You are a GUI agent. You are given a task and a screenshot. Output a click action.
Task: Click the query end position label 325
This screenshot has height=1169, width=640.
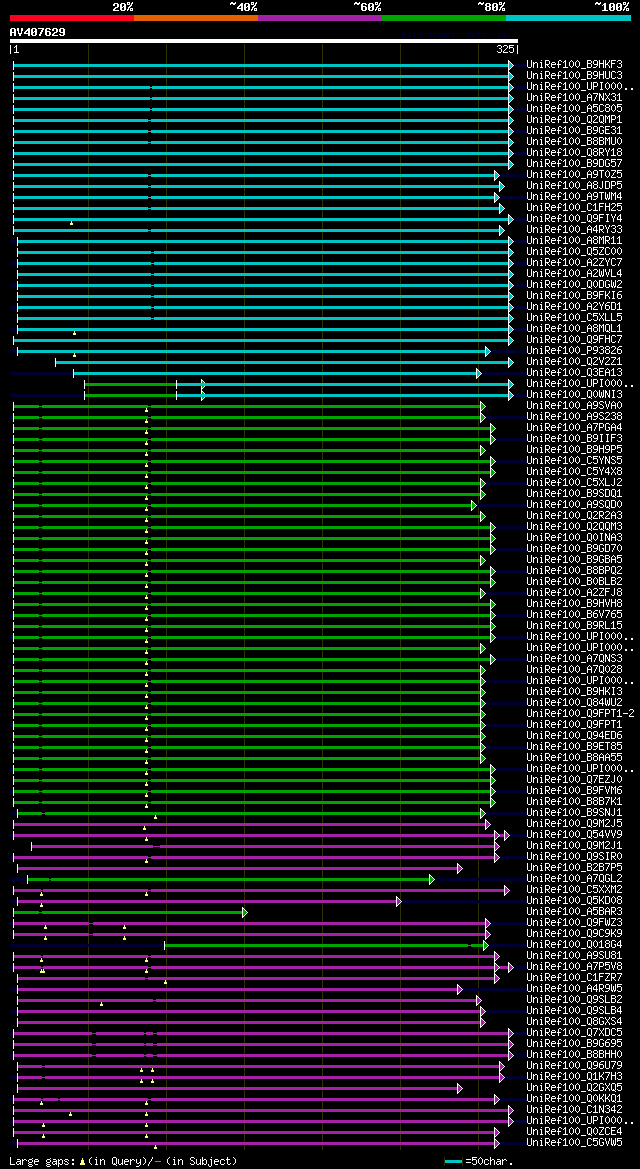click(505, 49)
